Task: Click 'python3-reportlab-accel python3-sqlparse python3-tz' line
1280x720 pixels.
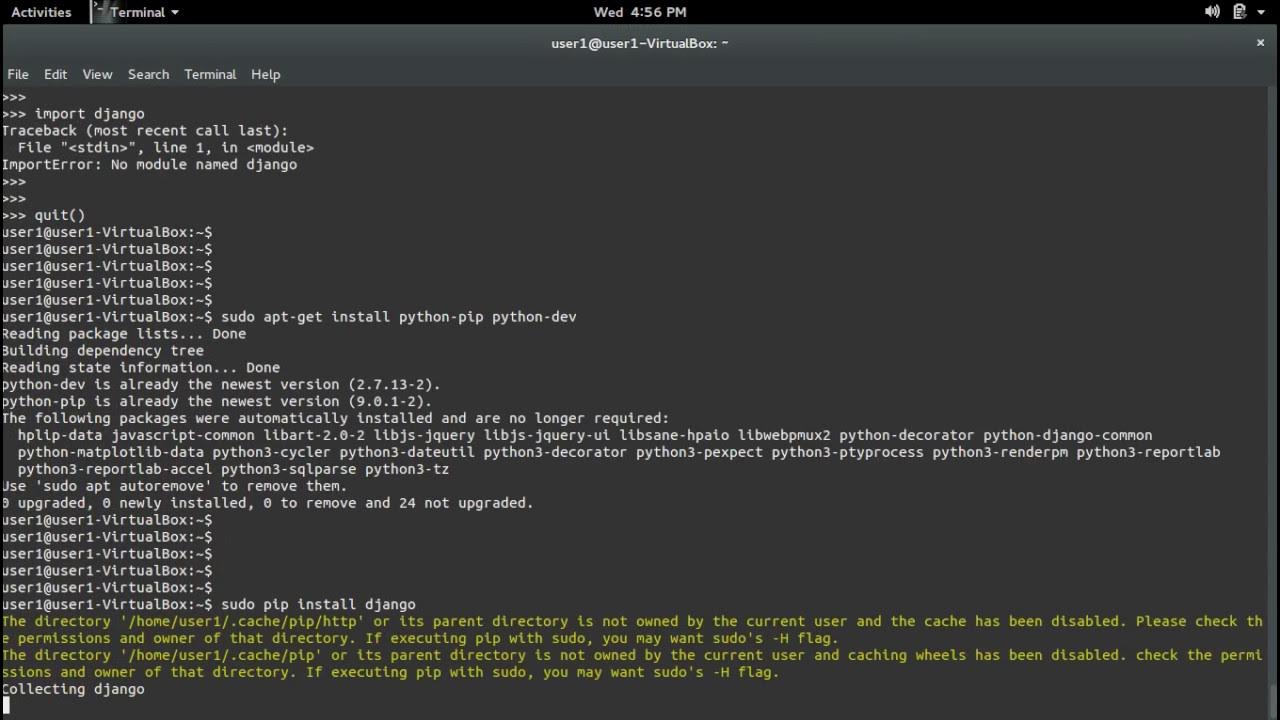Action: point(233,469)
